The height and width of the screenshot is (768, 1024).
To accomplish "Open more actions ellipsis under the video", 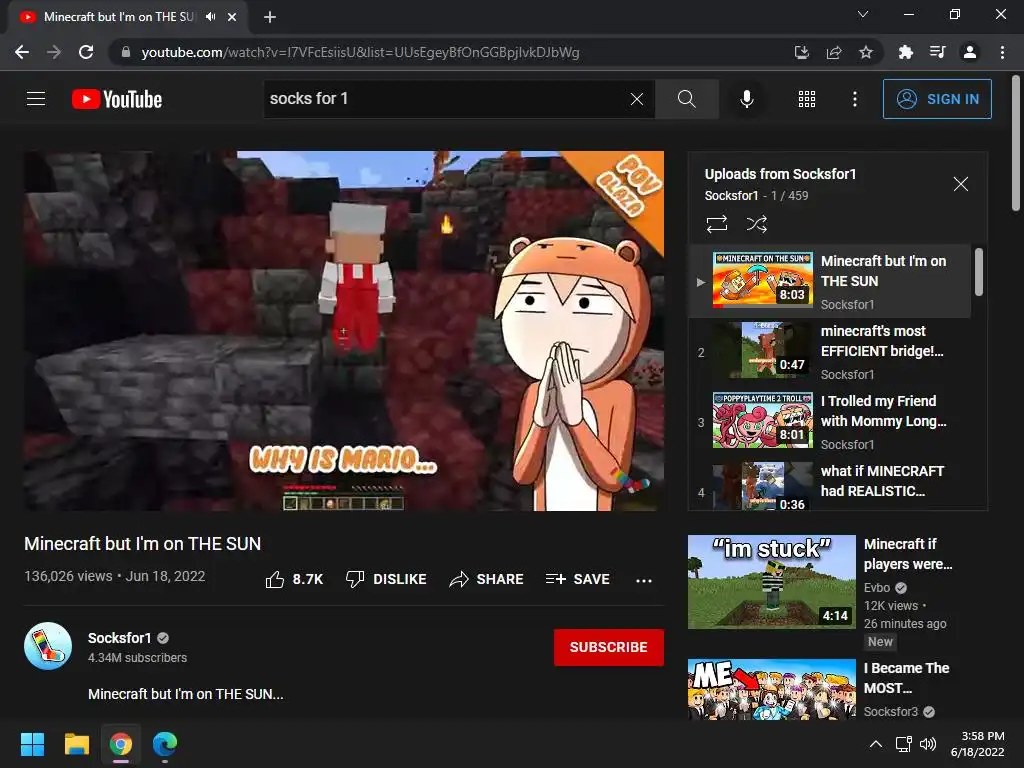I will pyautogui.click(x=644, y=580).
